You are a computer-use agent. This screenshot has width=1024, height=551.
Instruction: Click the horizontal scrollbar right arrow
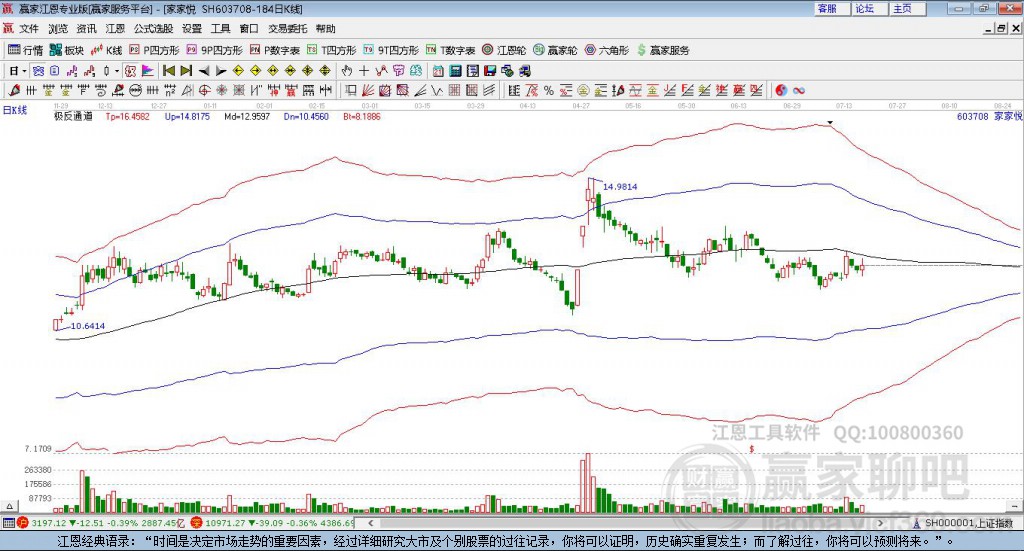coord(880,523)
